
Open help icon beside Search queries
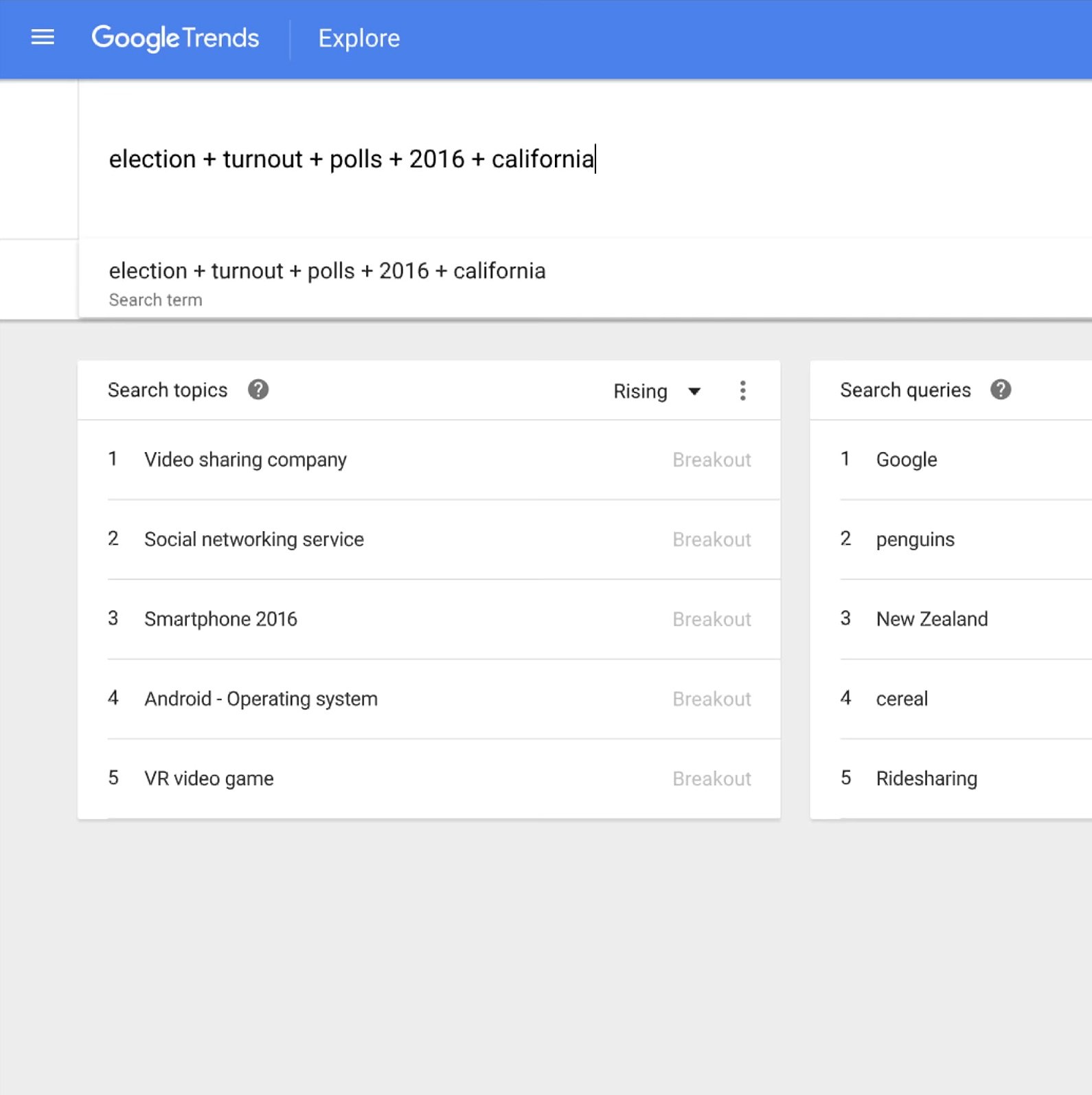point(1001,390)
